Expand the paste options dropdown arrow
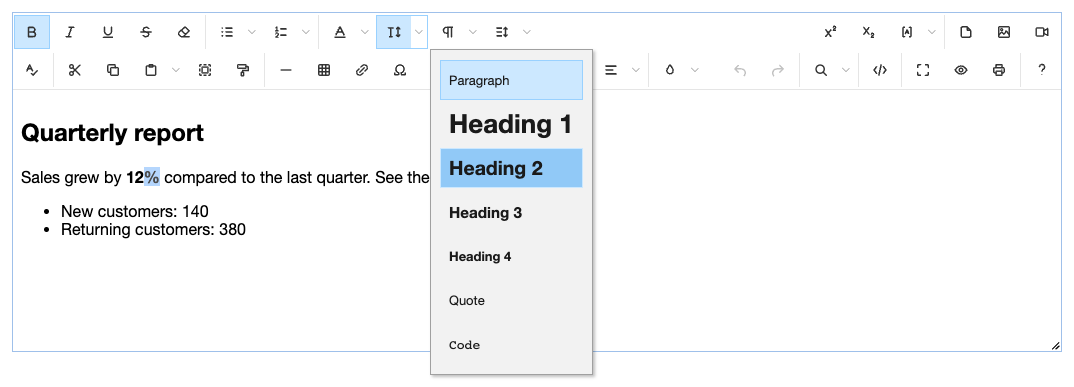The image size is (1074, 387). (176, 70)
